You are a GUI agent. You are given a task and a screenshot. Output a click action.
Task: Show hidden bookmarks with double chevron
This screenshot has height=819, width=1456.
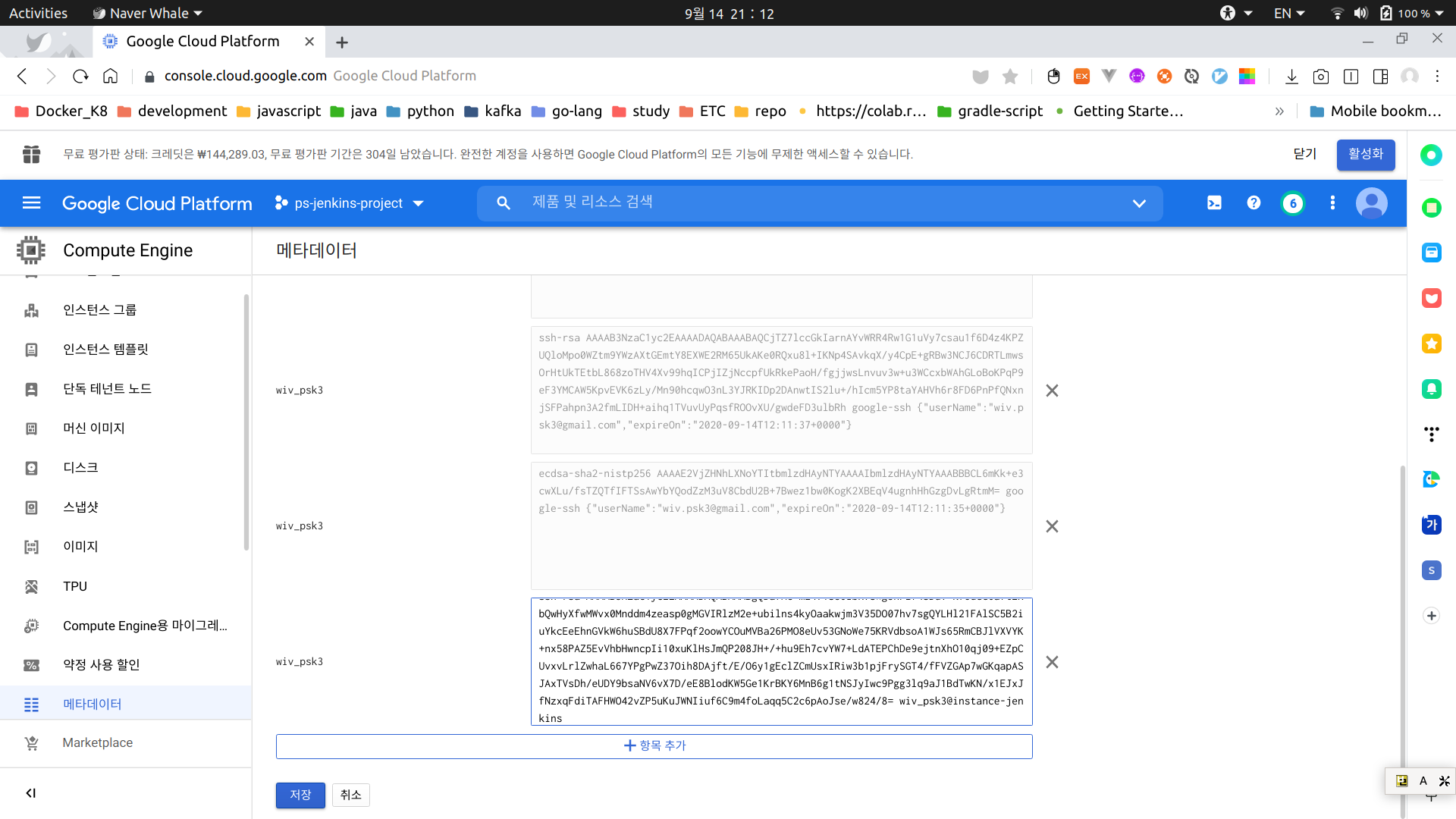[x=1279, y=111]
